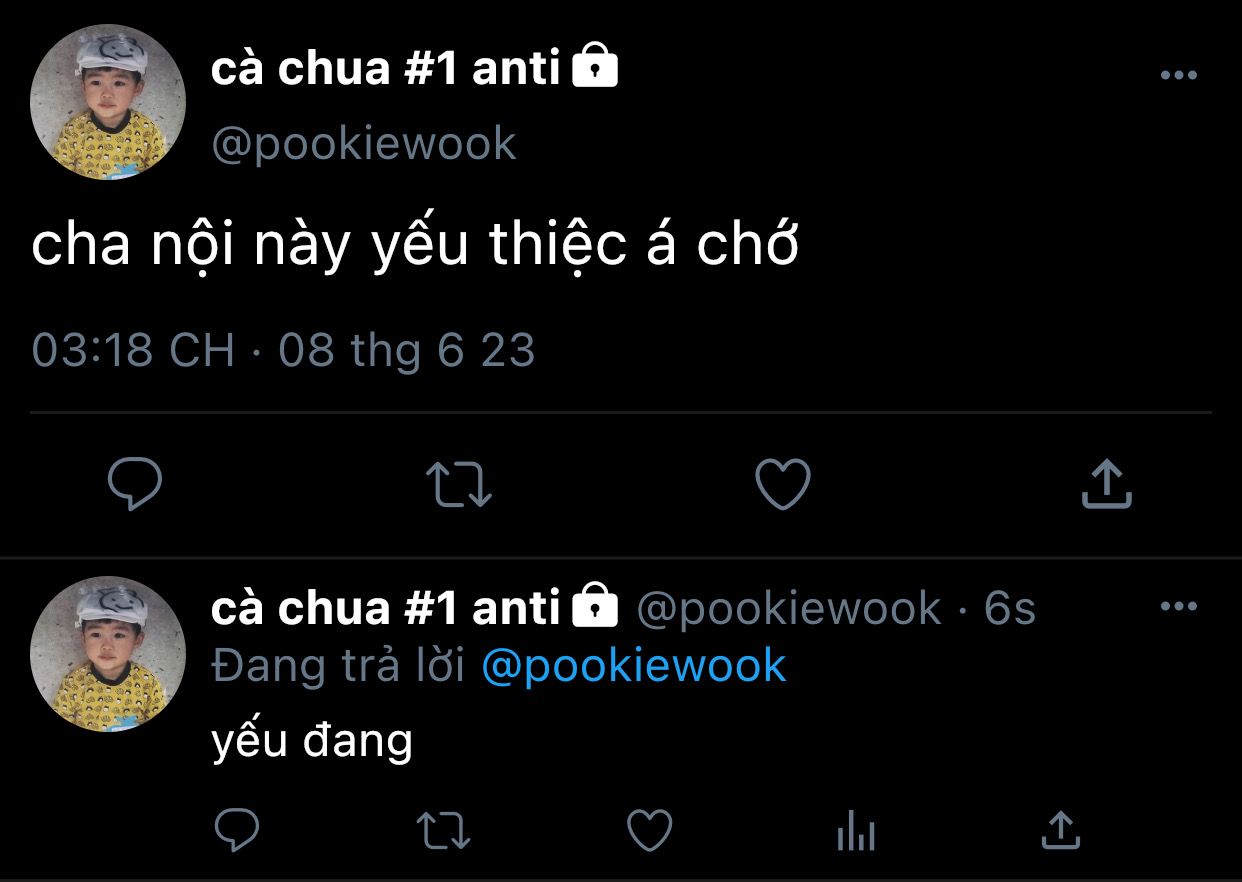Share the 'yếu đang' reply
Image resolution: width=1242 pixels, height=882 pixels.
(x=1060, y=829)
